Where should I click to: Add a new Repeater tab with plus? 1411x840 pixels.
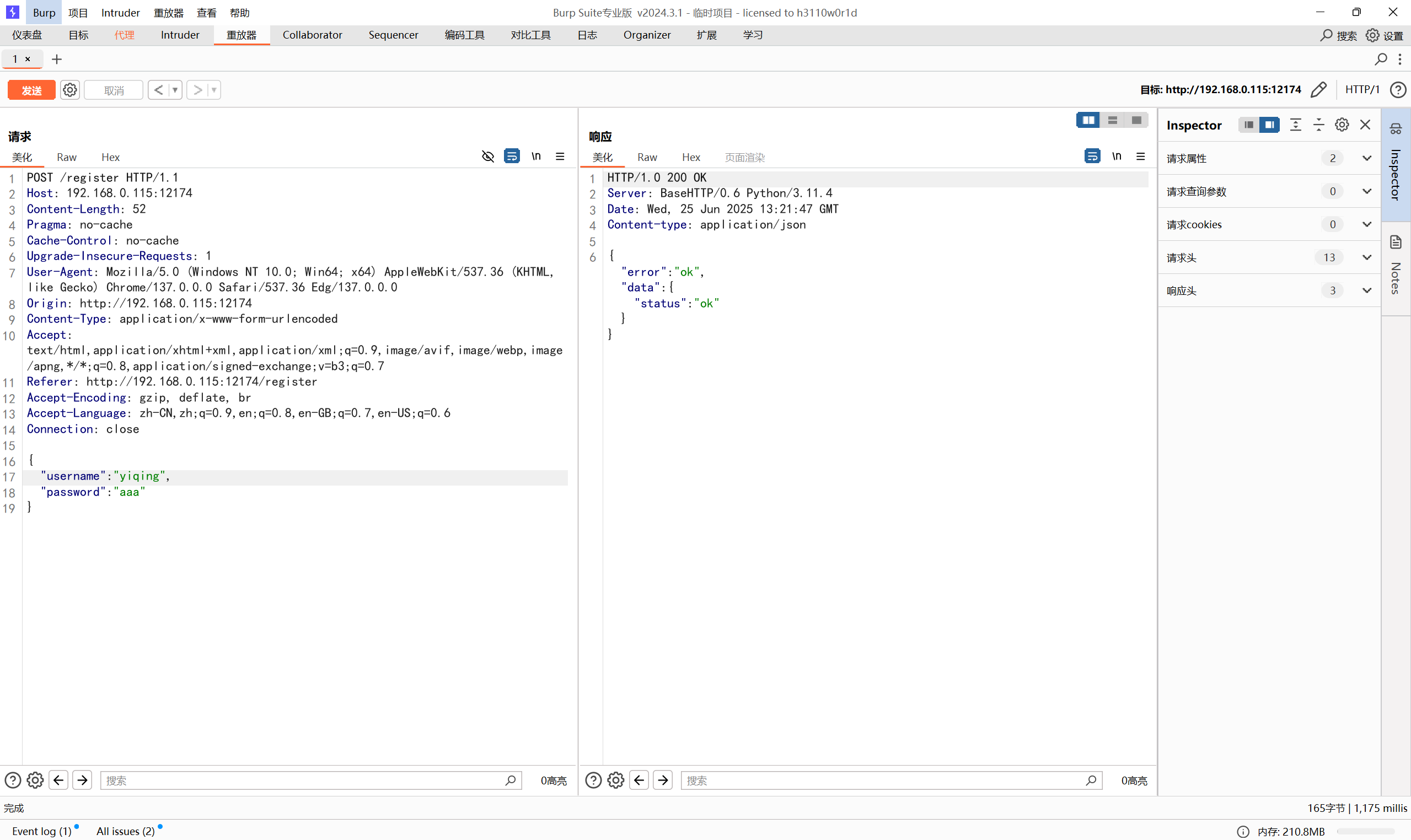[x=57, y=59]
